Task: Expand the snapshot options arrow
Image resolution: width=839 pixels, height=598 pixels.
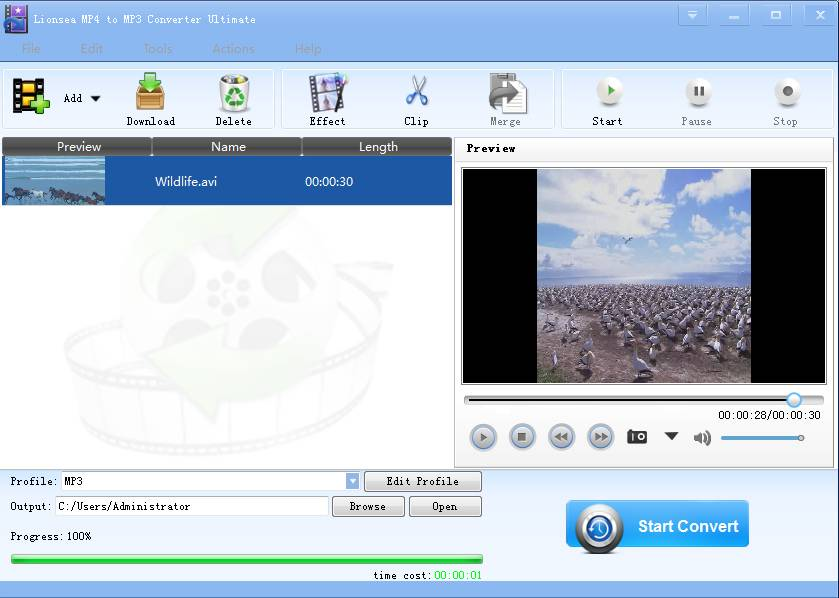Action: [x=672, y=436]
